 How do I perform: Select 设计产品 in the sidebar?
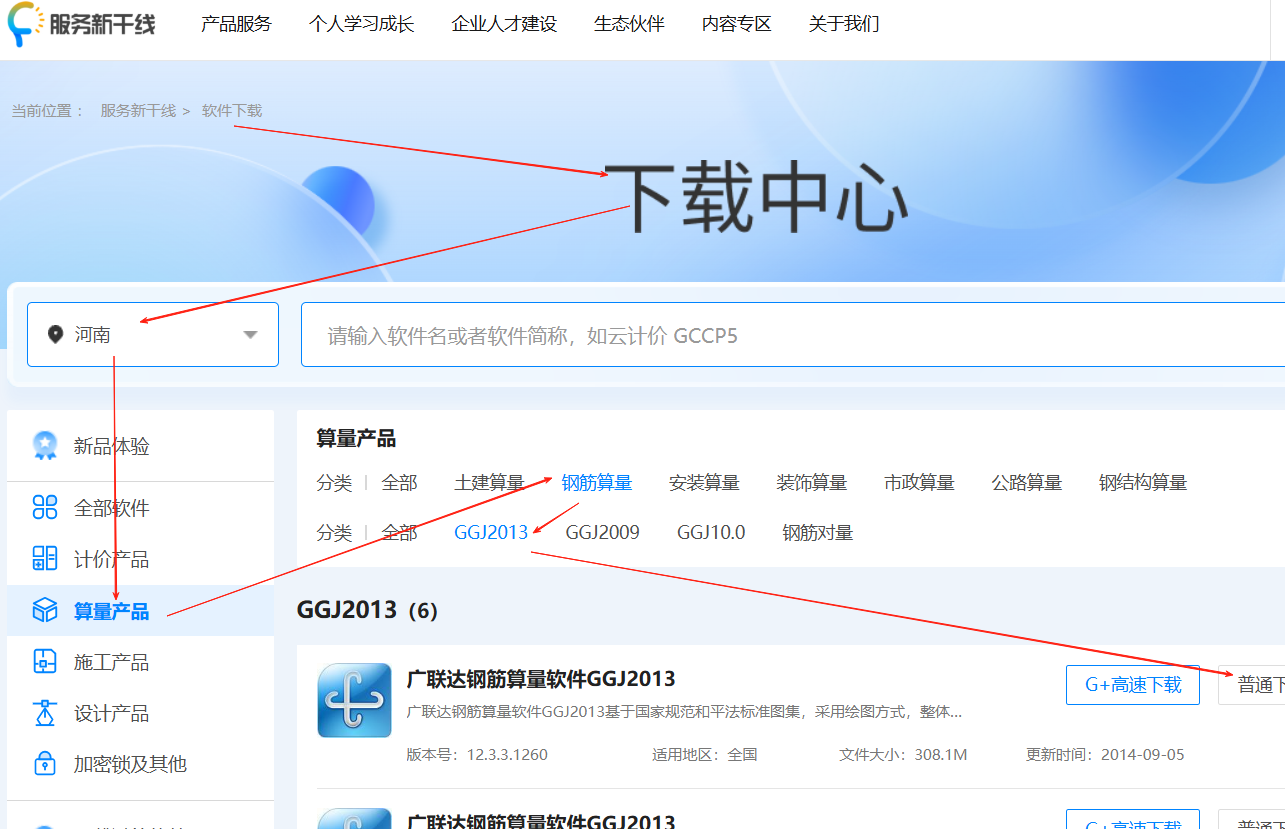pos(140,713)
